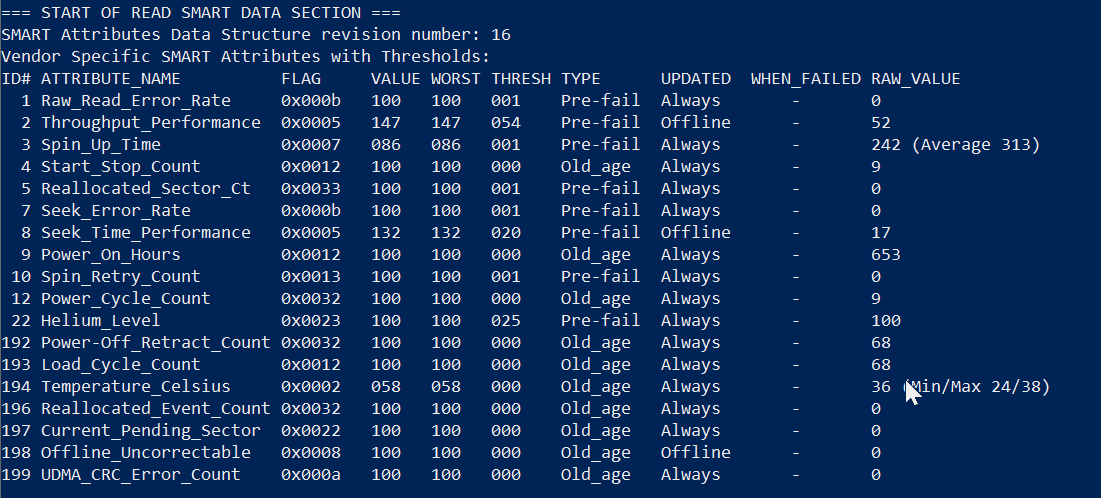Click the START OF READ SMART DATA heading
This screenshot has width=1101, height=498.
[x=201, y=13]
